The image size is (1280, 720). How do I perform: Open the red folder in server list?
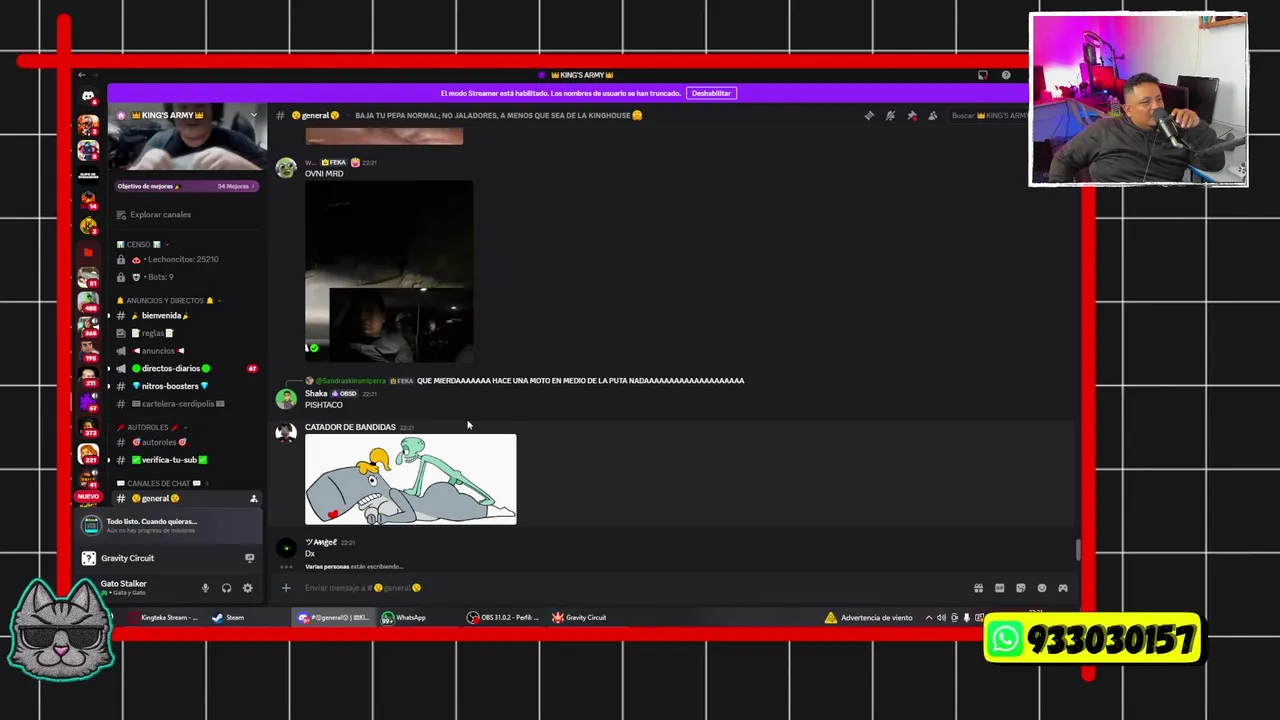pos(88,253)
